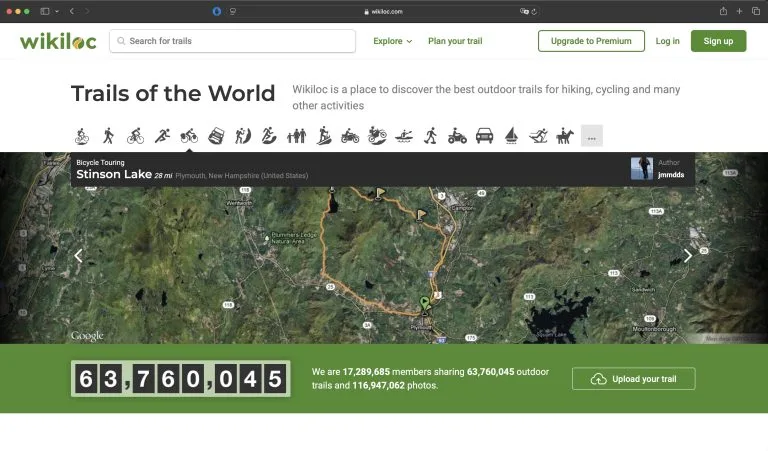
Task: Click the green start marker on map
Action: tap(425, 304)
